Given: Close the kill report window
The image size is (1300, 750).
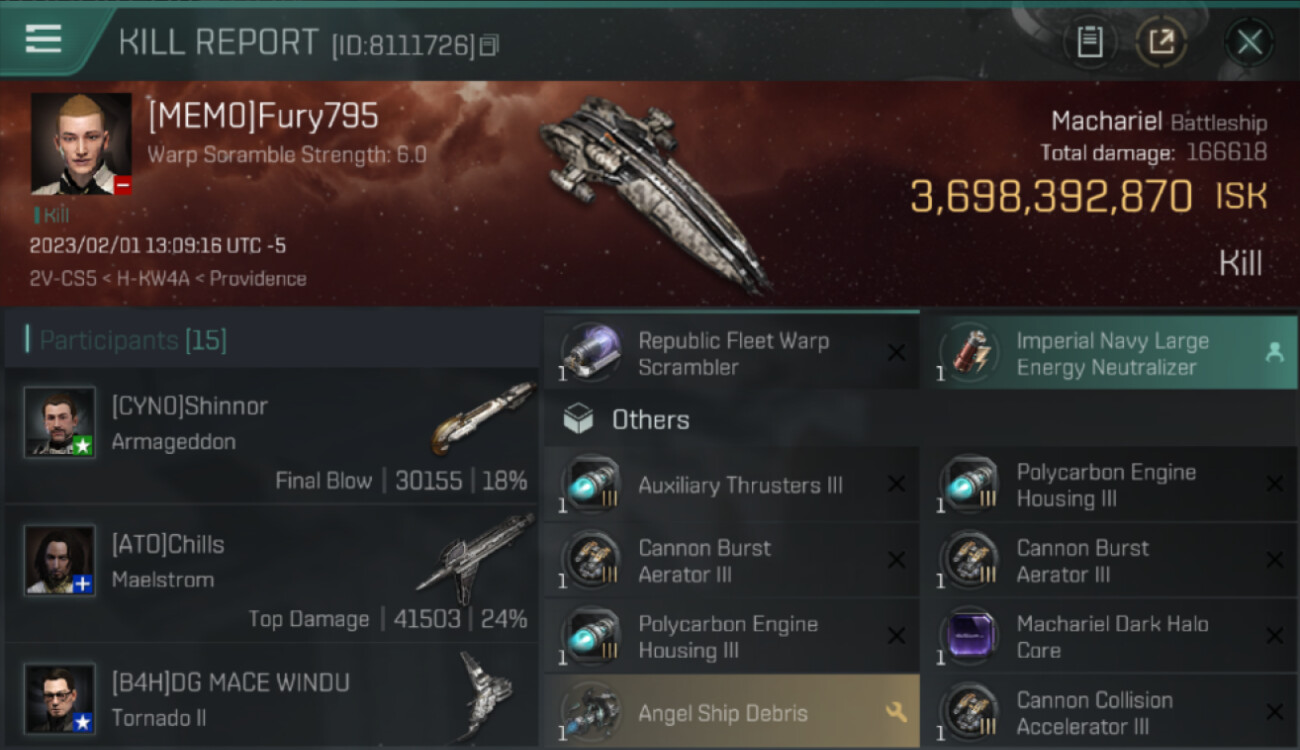Looking at the screenshot, I should click(x=1249, y=42).
